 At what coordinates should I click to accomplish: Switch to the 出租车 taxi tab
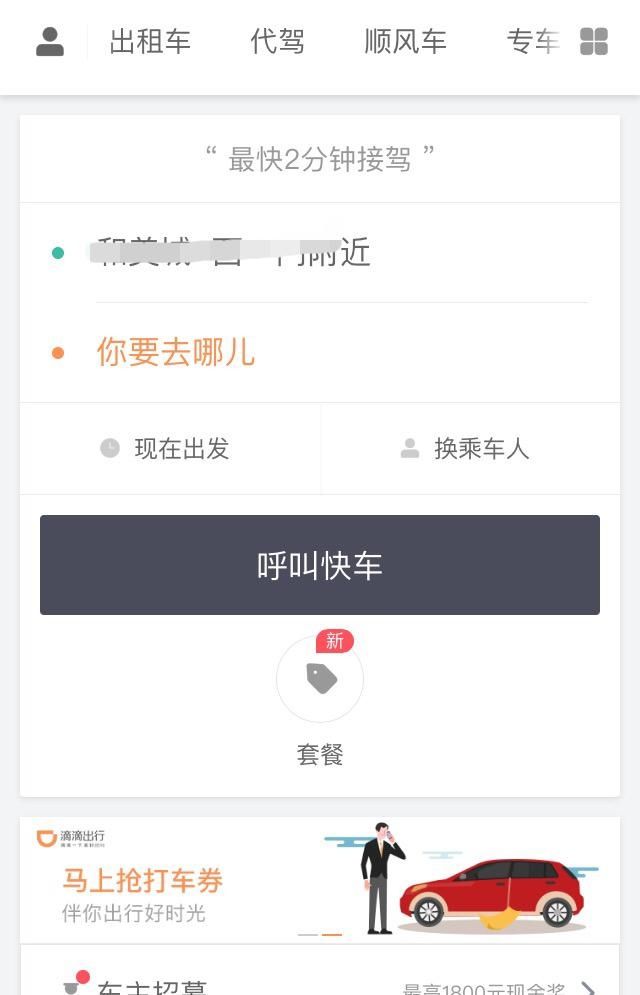click(150, 41)
